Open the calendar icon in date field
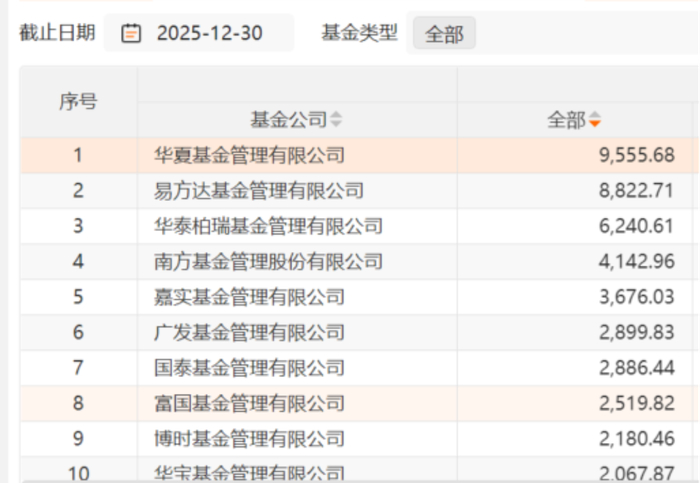 coord(131,33)
